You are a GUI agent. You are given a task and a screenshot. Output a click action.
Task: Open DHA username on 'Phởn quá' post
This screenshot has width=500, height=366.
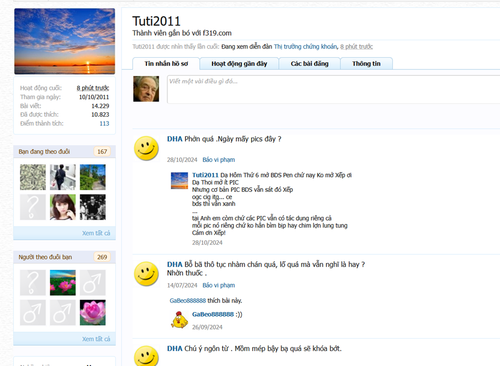pos(175,139)
